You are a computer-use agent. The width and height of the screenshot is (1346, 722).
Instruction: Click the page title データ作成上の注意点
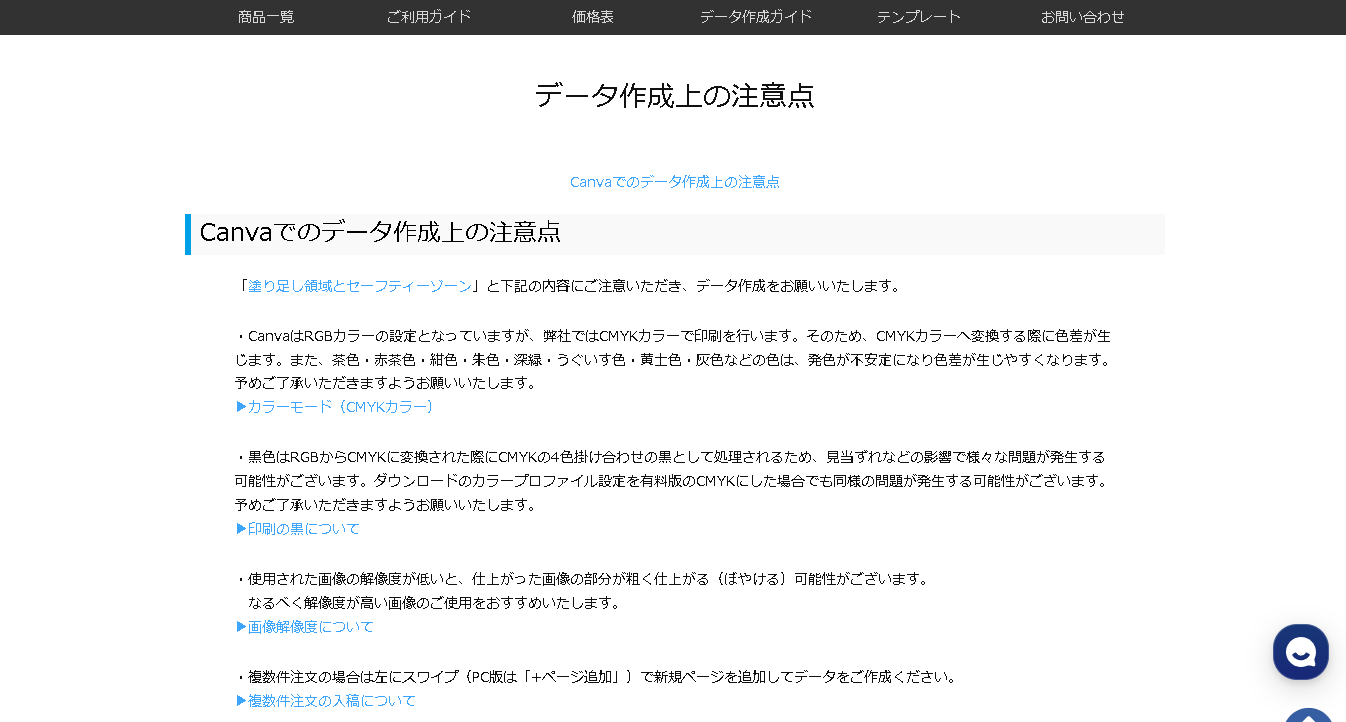(675, 96)
